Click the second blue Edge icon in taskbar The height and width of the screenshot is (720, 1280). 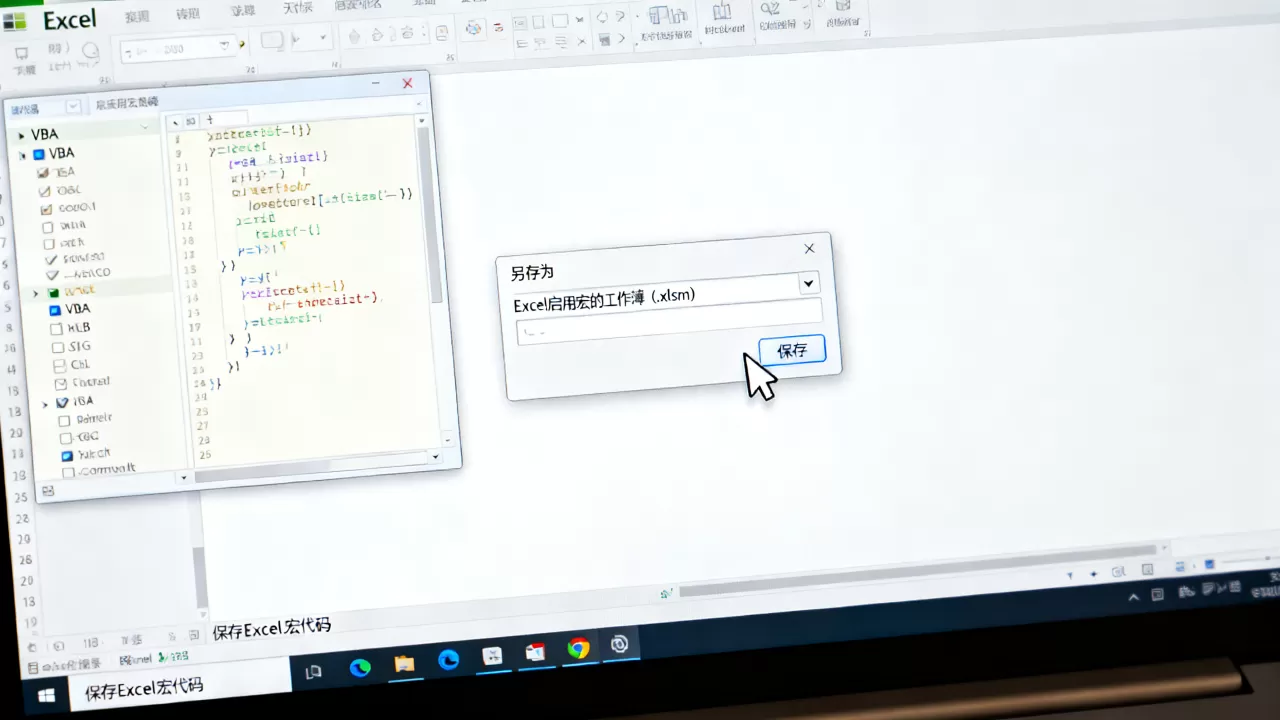448,660
